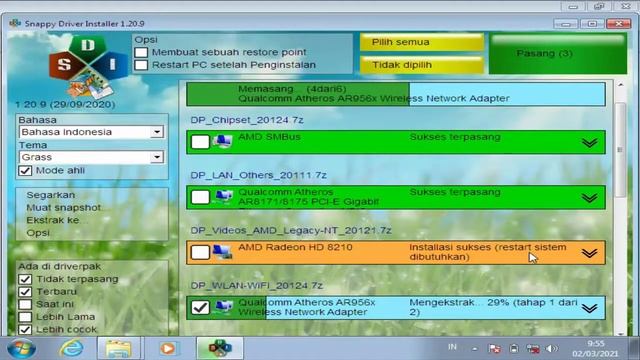Click the Memasang installation progress bar
Viewport: 640px width, 360px height.
pyautogui.click(x=396, y=94)
